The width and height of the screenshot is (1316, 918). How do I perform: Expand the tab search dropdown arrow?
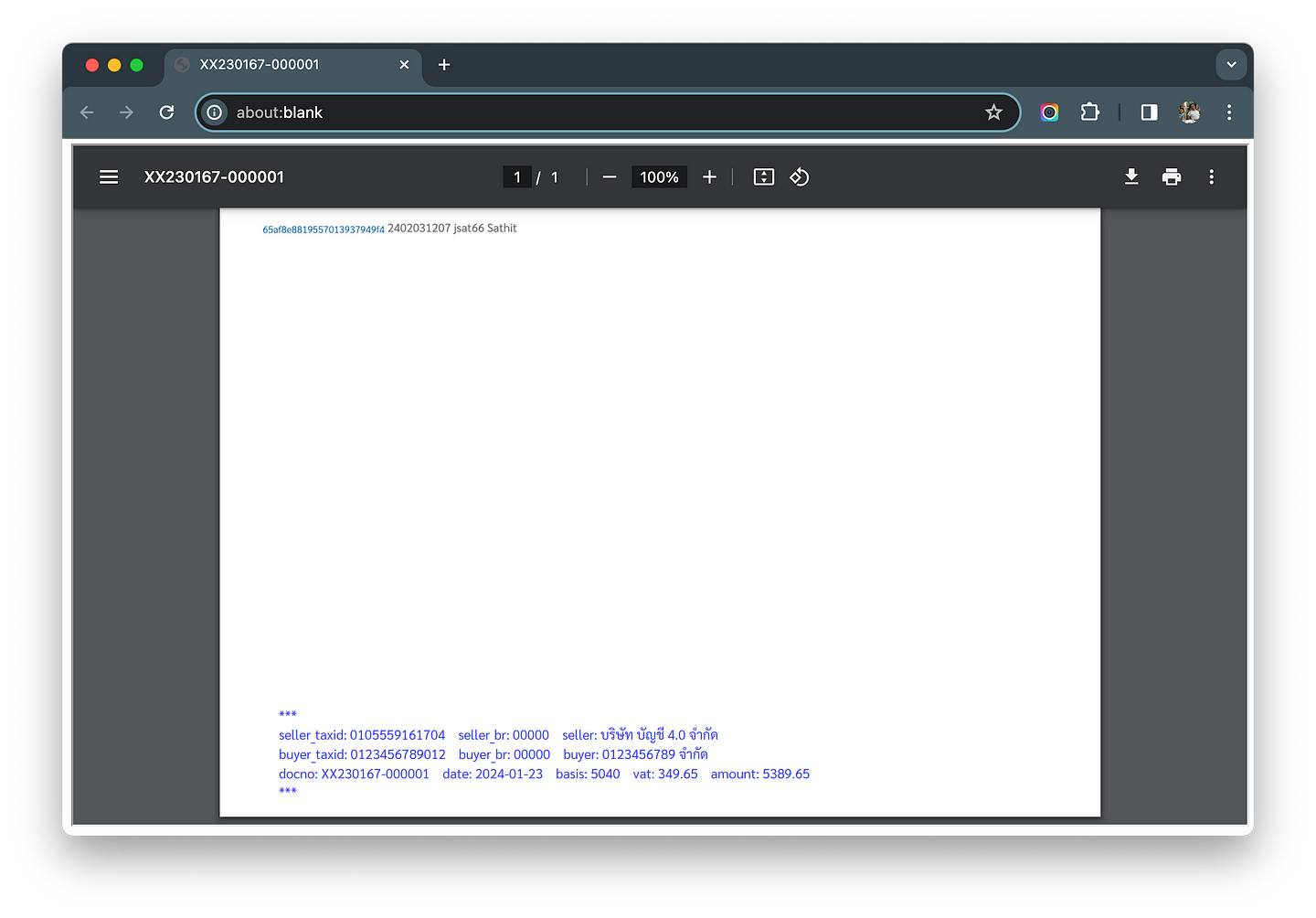(1231, 65)
